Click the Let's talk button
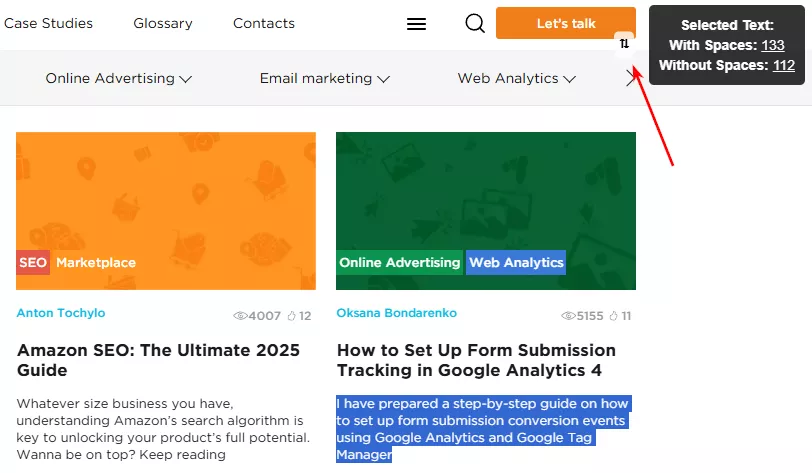Image resolution: width=812 pixels, height=473 pixels. (566, 23)
